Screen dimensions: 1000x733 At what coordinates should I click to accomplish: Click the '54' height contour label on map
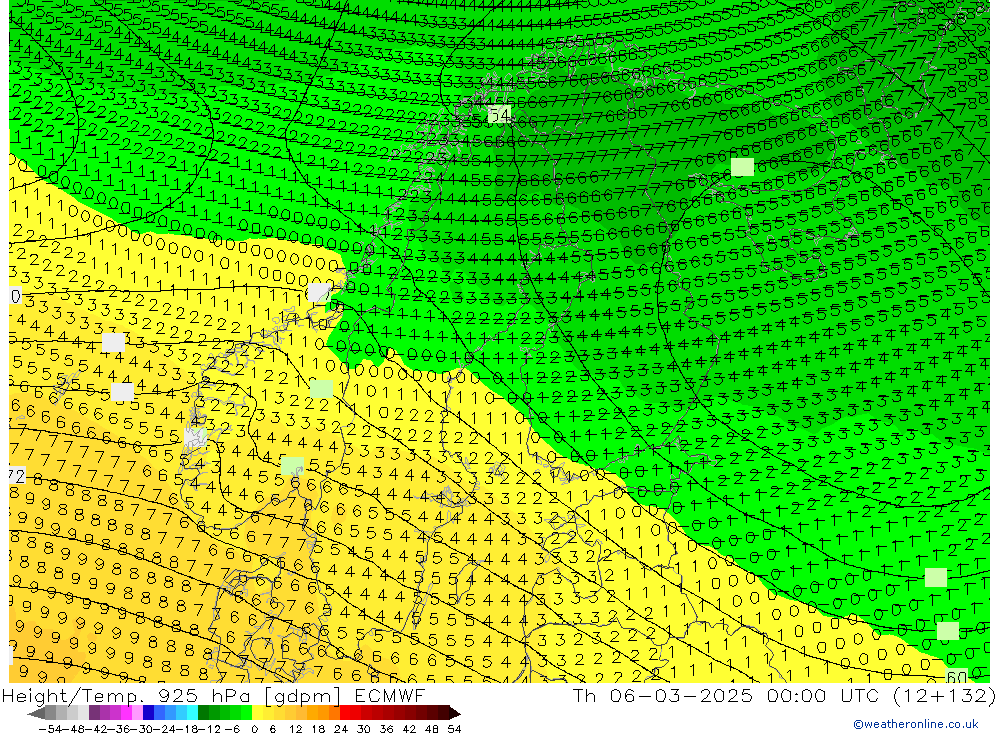coord(499,115)
